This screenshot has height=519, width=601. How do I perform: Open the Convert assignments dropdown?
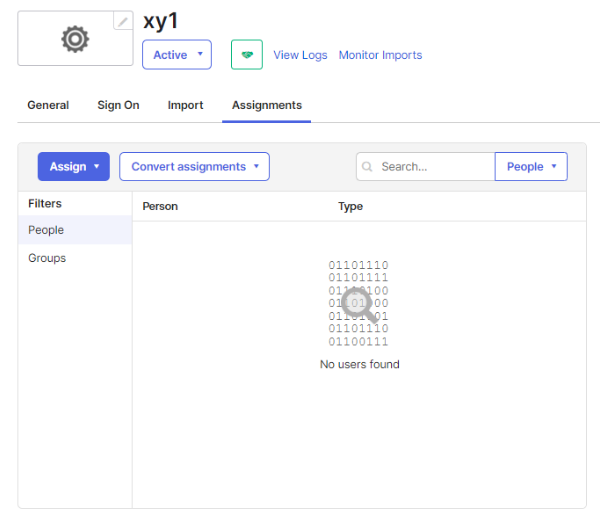[x=194, y=167]
